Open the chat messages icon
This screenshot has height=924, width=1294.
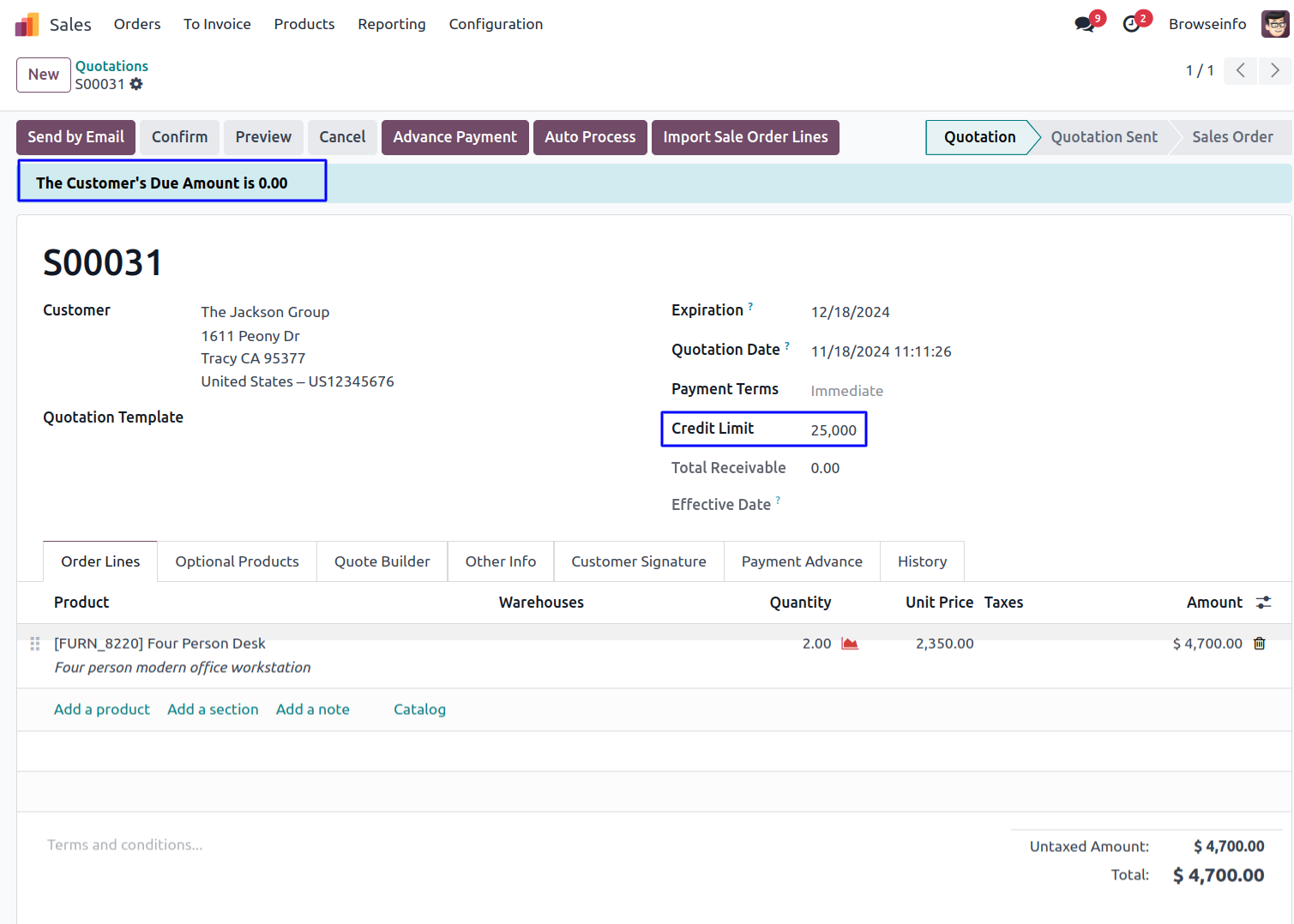click(1085, 24)
